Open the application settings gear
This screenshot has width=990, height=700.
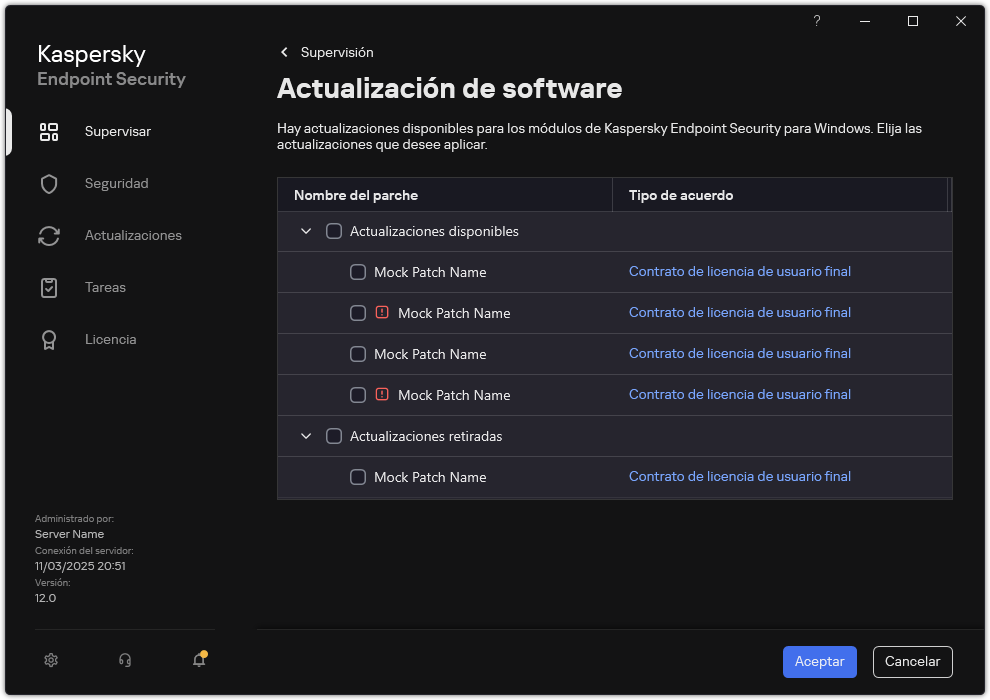click(50, 660)
